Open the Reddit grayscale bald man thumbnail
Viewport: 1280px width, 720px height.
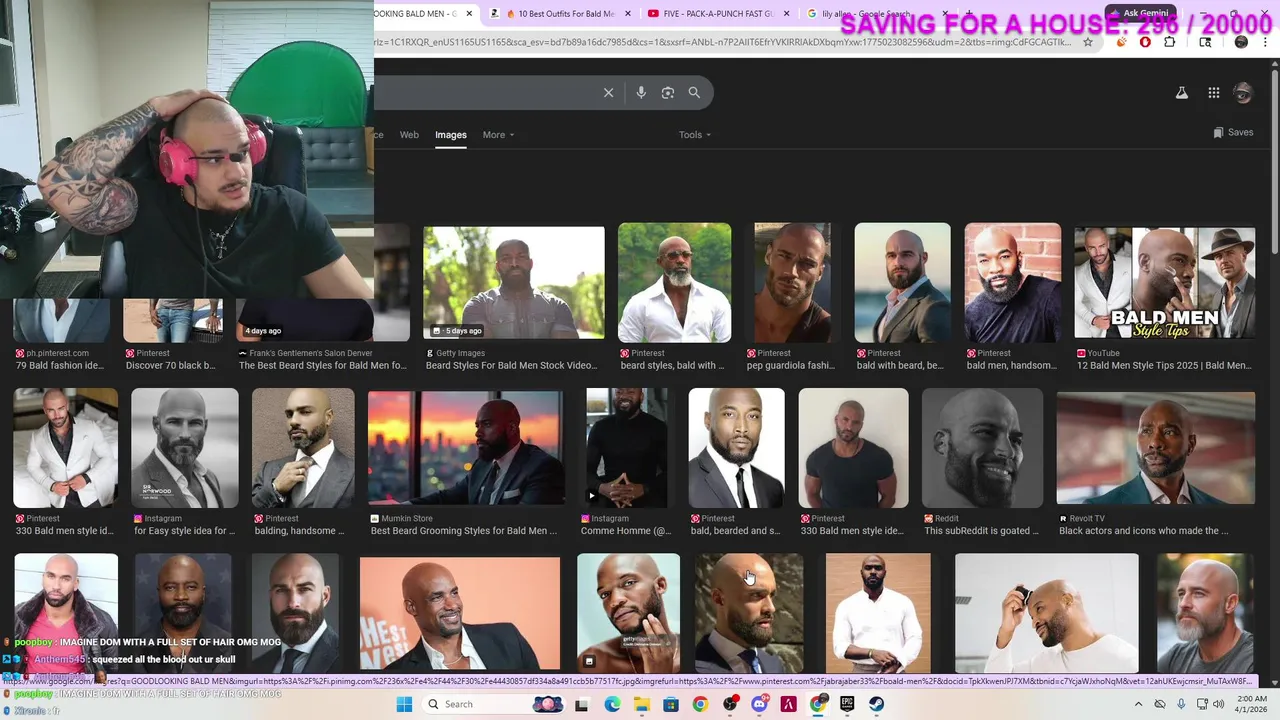[982, 447]
